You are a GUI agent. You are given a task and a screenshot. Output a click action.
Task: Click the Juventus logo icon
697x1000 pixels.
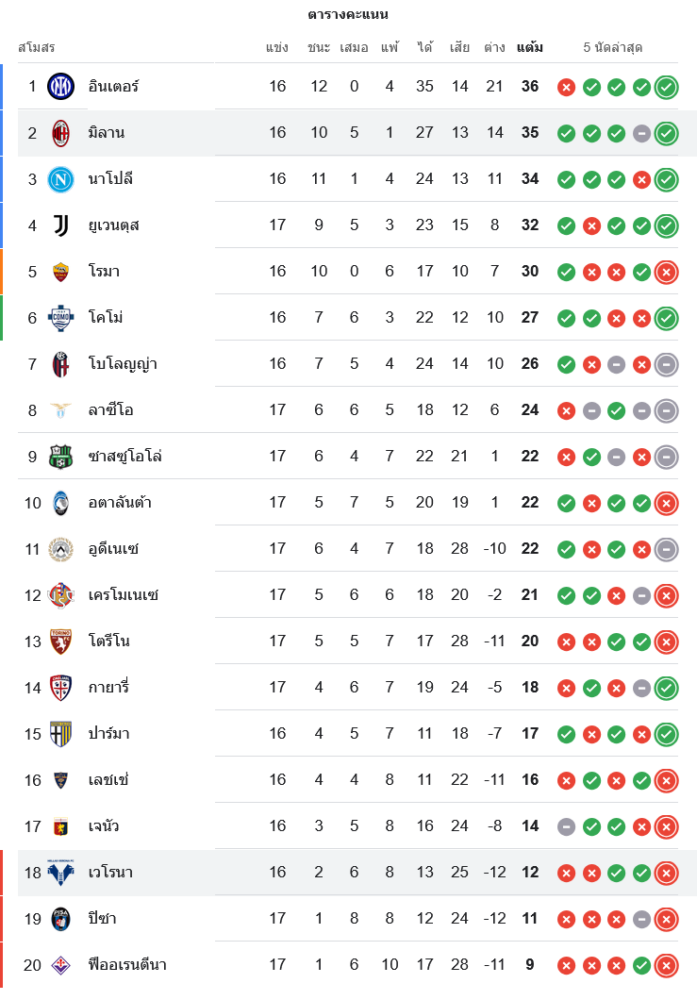point(61,225)
